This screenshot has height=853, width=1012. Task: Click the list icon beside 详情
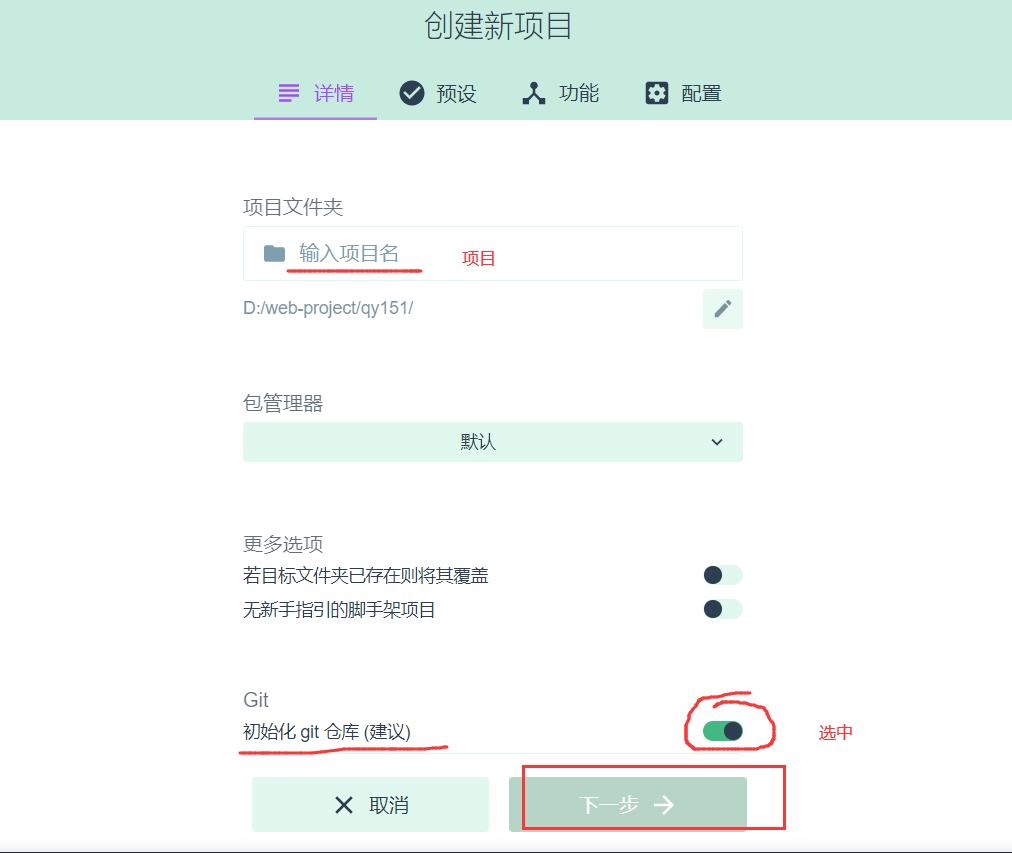click(288, 93)
